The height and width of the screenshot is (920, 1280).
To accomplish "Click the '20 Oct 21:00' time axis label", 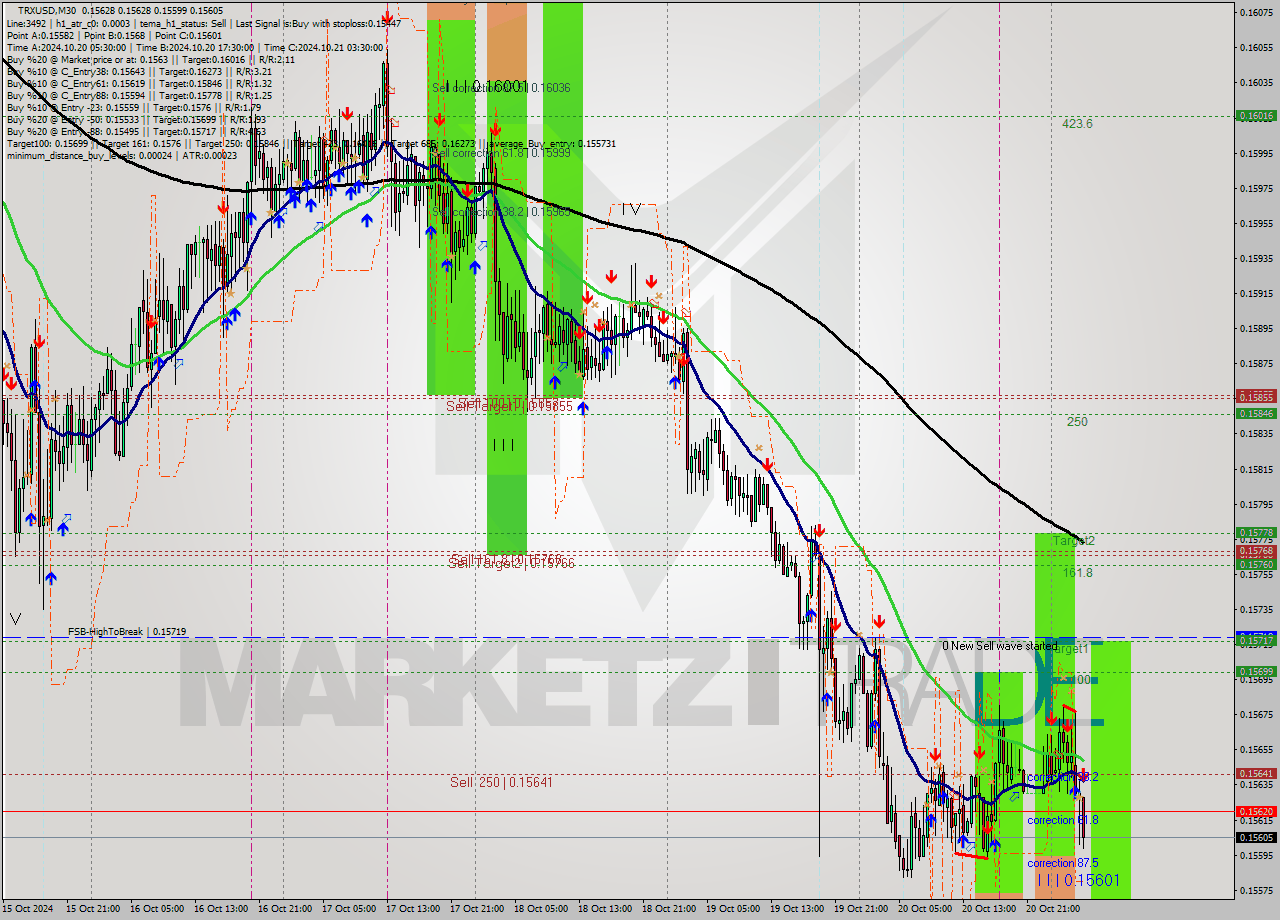I will click(1054, 909).
